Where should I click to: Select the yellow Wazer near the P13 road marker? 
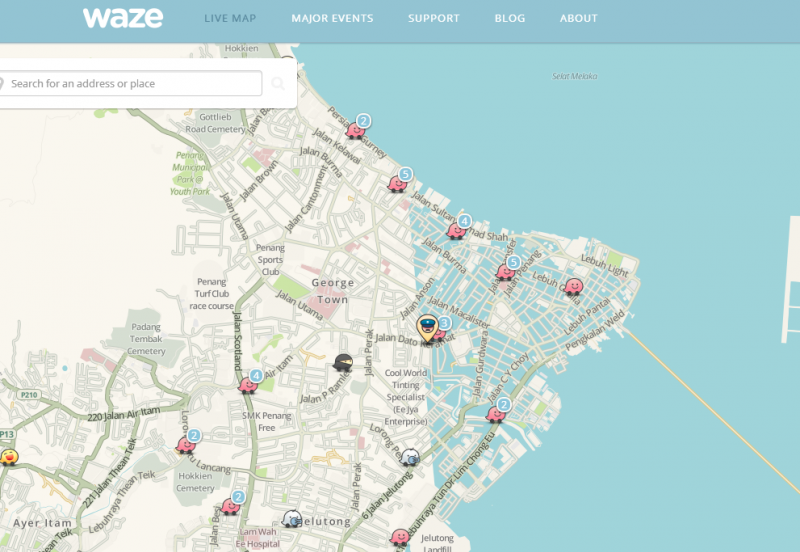(x=9, y=457)
